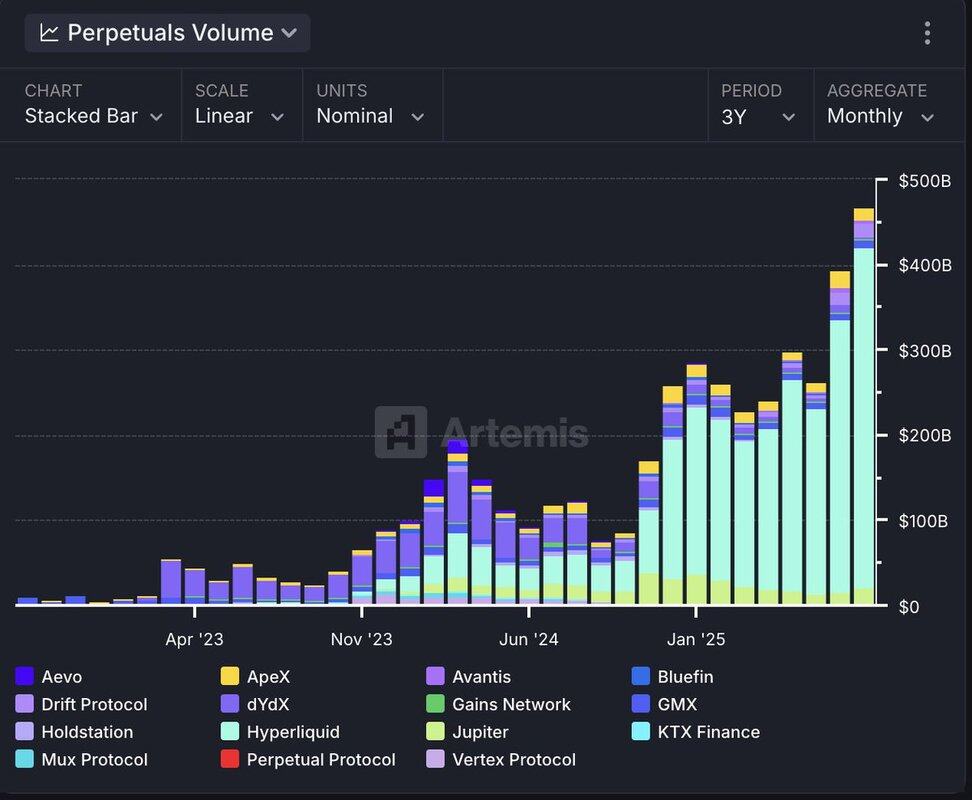Click the Apr '23 axis label
The height and width of the screenshot is (800, 972).
click(x=194, y=639)
